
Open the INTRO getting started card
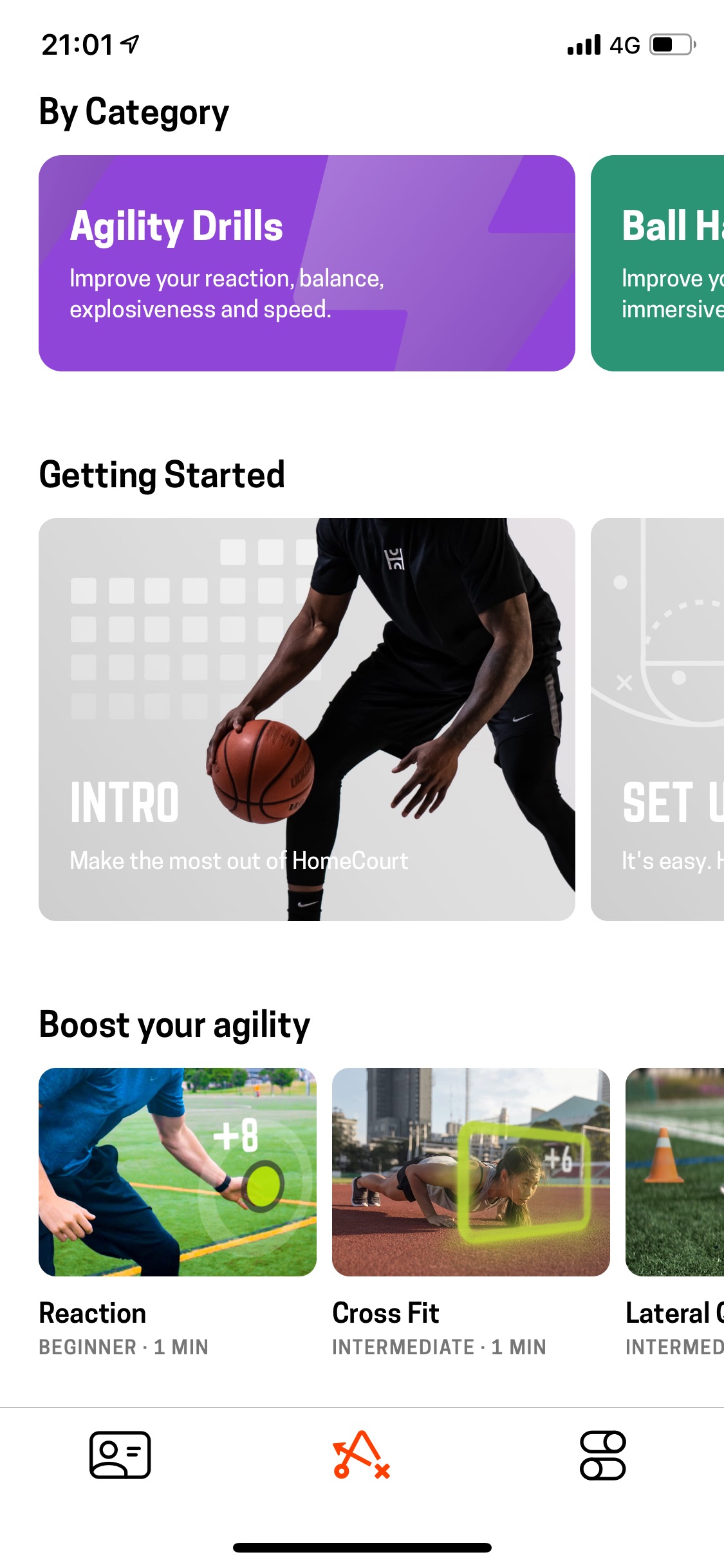(307, 719)
